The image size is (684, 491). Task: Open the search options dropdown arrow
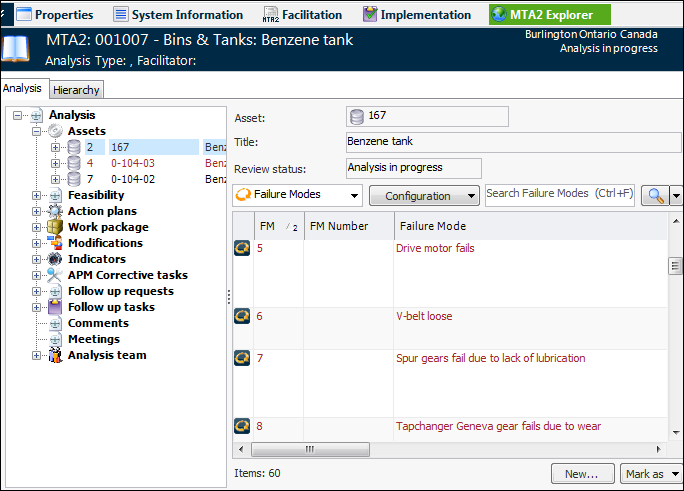coord(676,196)
